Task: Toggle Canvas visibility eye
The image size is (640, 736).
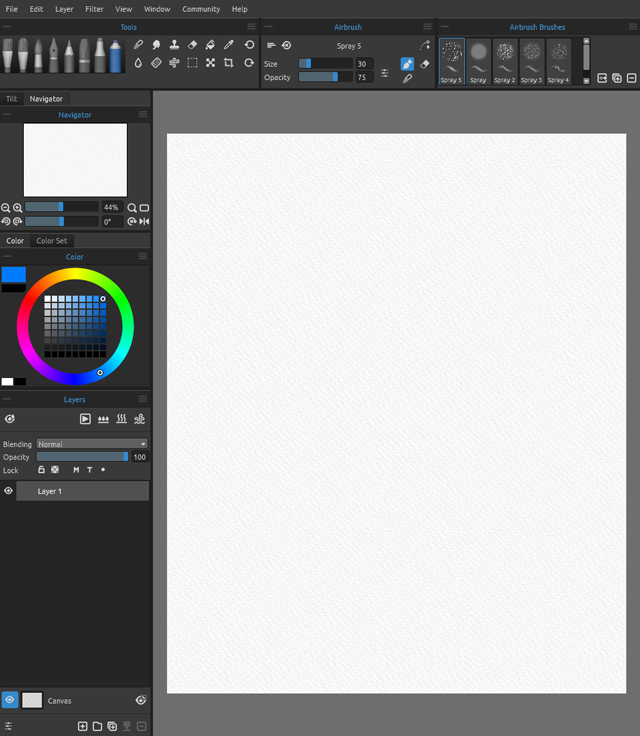Action: coord(9,700)
